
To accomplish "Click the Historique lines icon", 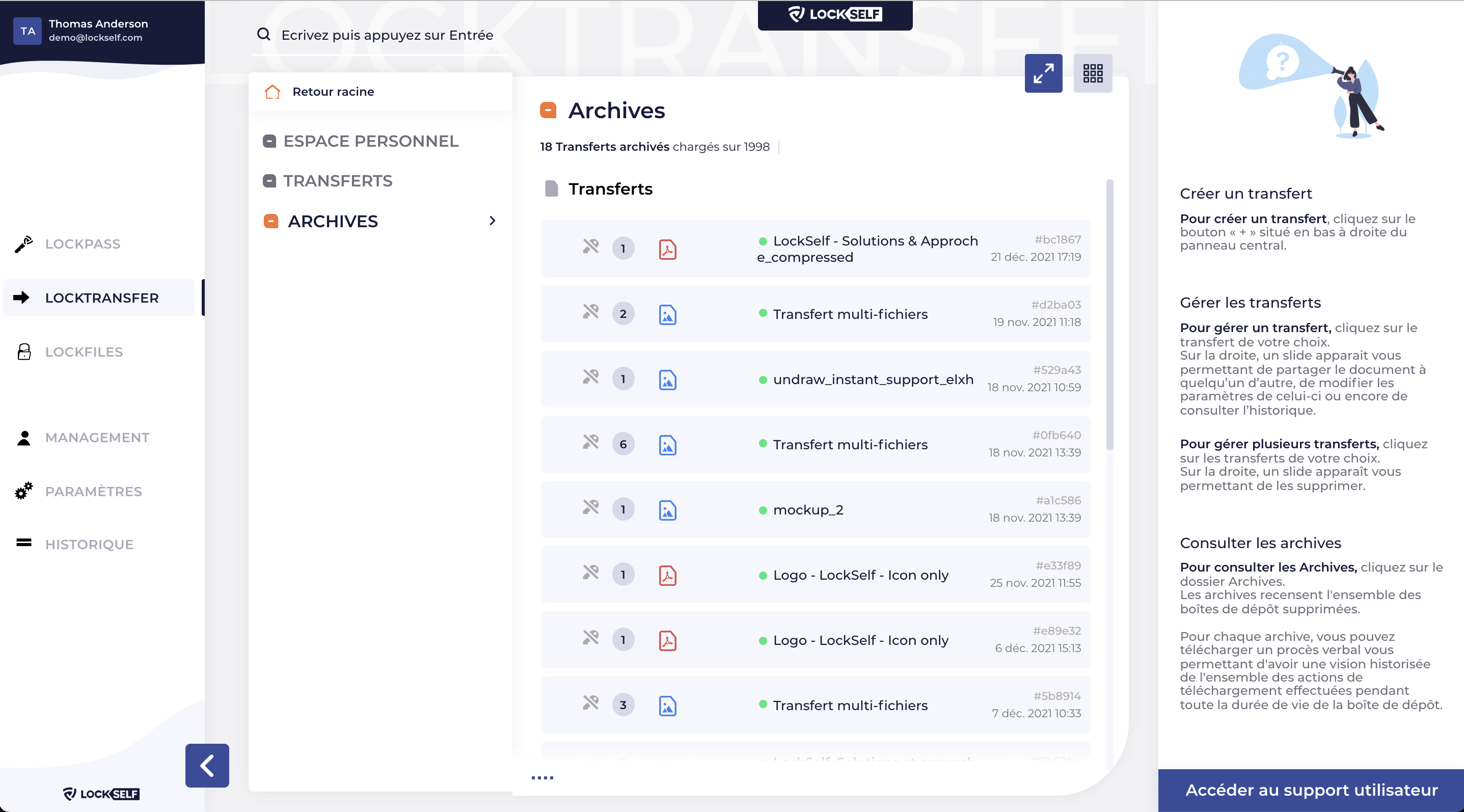I will [x=24, y=543].
